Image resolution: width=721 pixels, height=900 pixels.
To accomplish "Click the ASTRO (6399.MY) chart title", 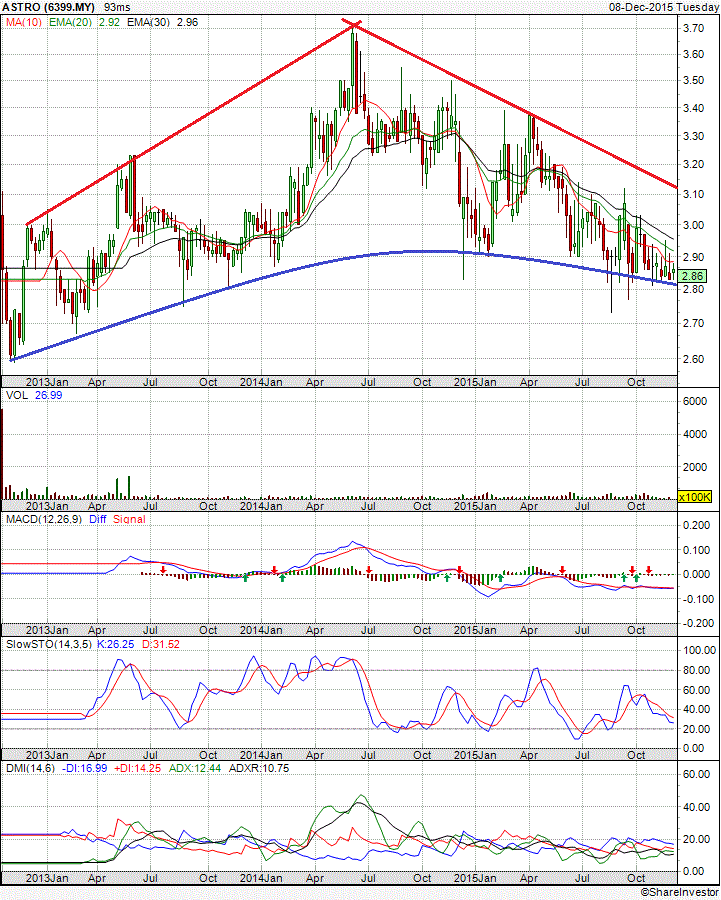I will pyautogui.click(x=48, y=7).
